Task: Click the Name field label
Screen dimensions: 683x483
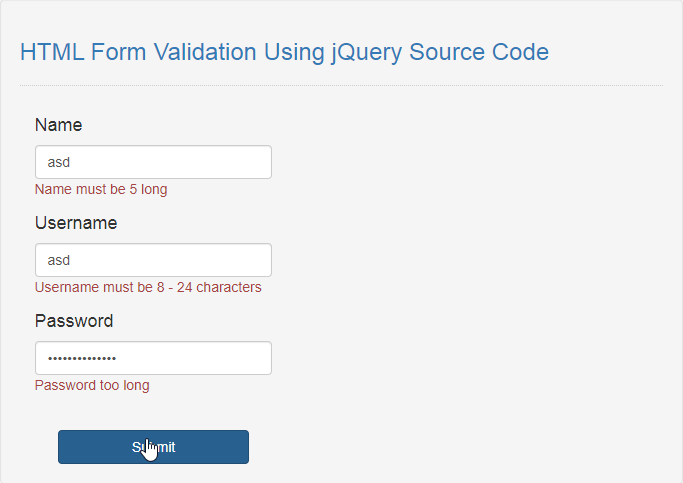Action: pyautogui.click(x=58, y=125)
